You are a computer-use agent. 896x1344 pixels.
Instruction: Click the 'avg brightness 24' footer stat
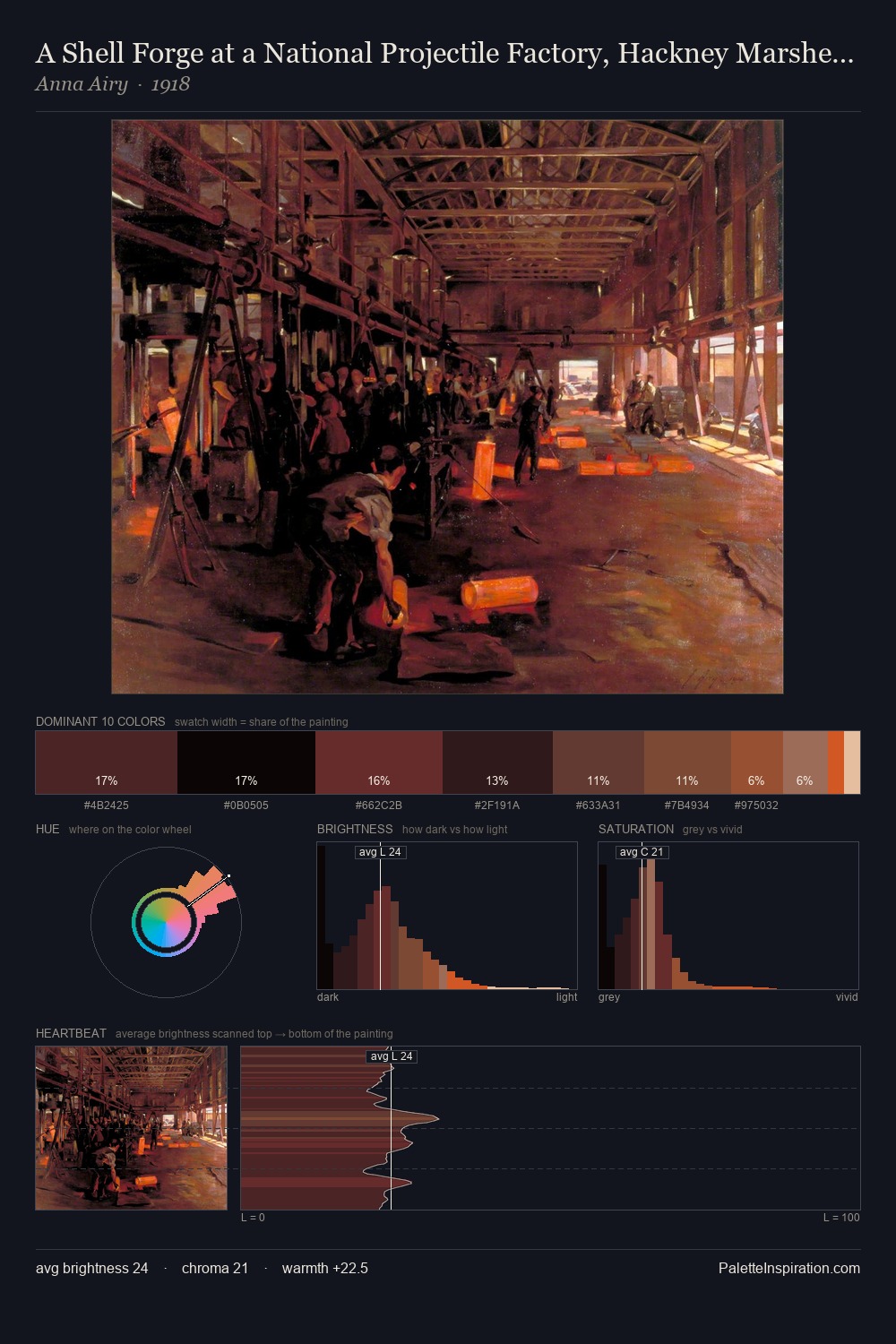point(92,1269)
